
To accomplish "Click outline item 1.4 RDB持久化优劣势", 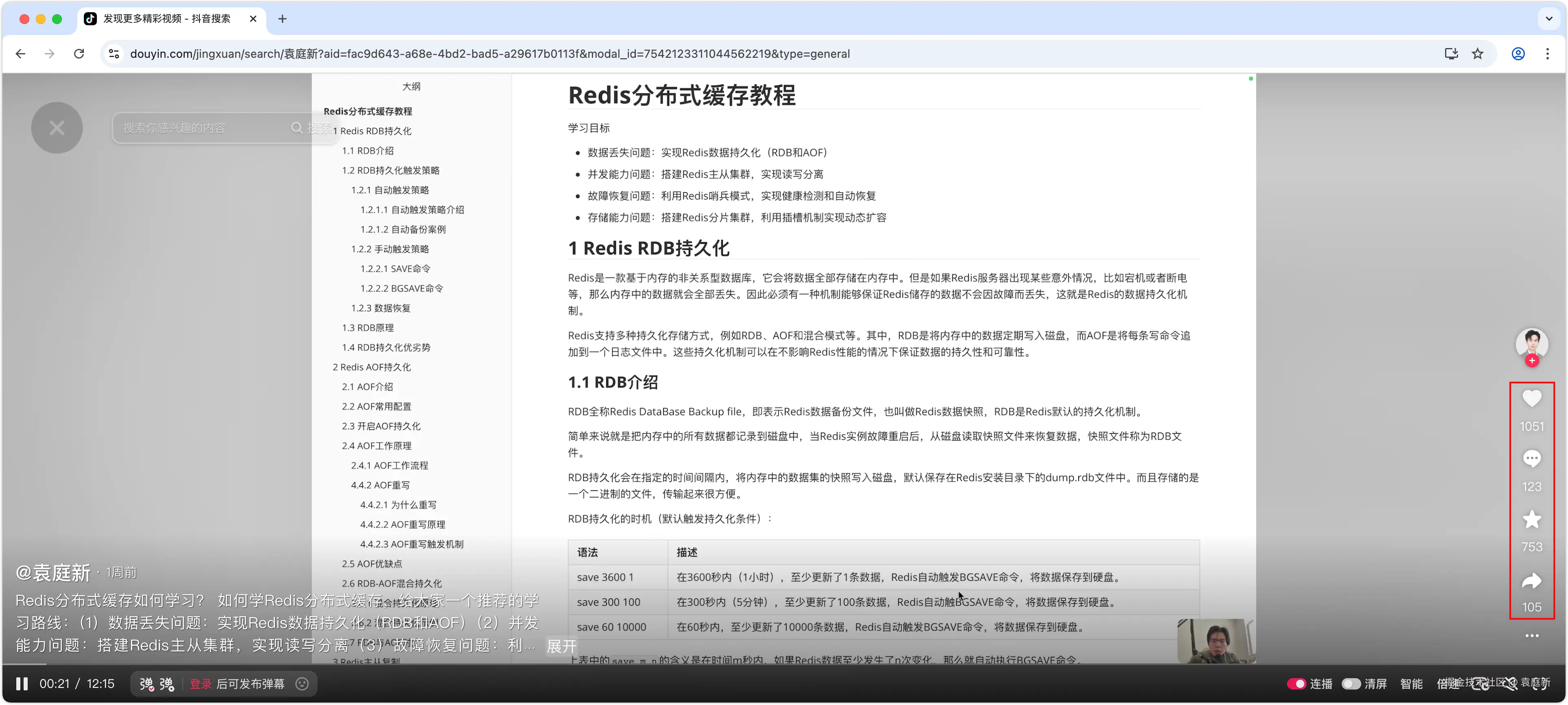I will pyautogui.click(x=386, y=348).
